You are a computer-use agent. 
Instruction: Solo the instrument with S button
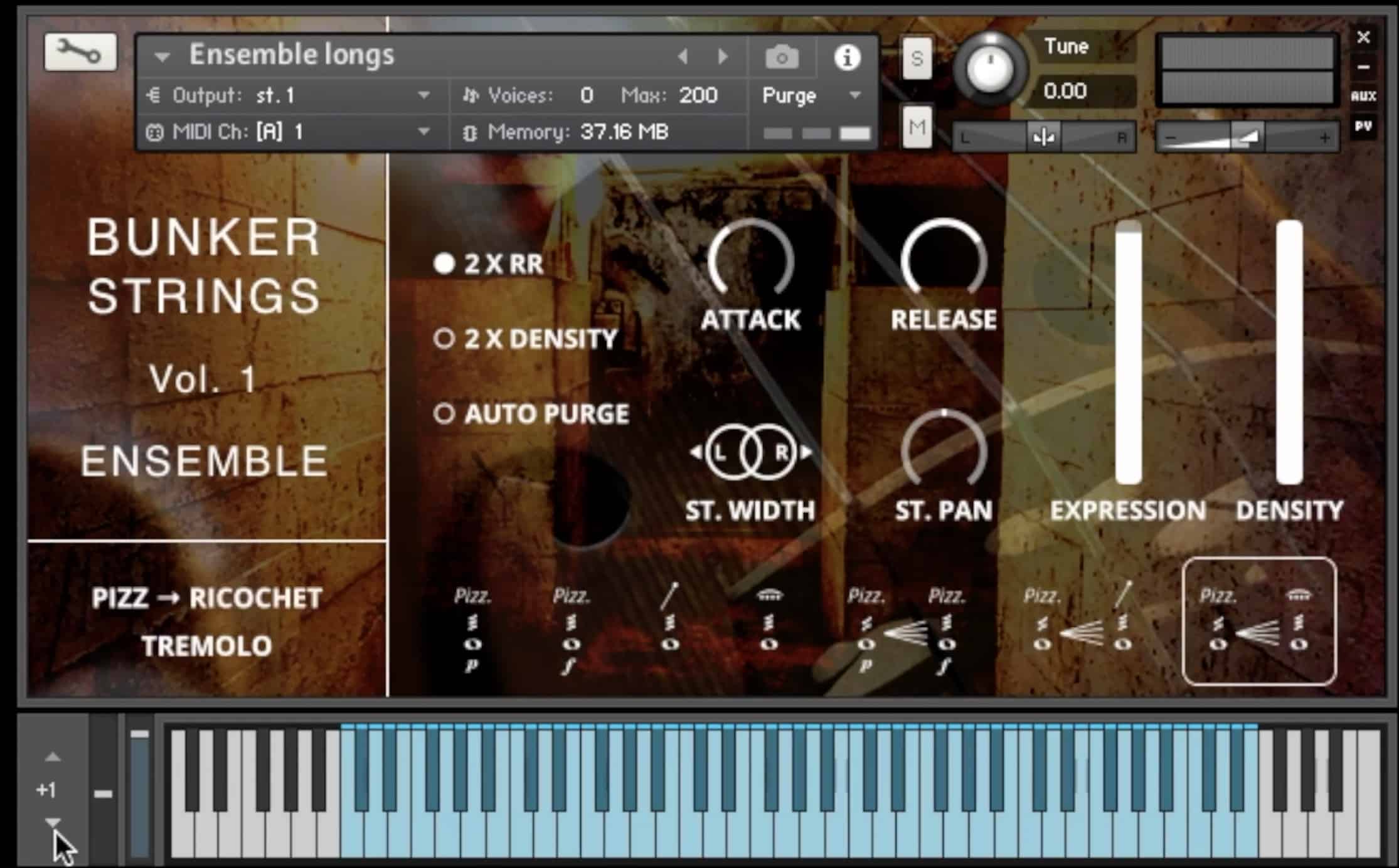pyautogui.click(x=917, y=58)
